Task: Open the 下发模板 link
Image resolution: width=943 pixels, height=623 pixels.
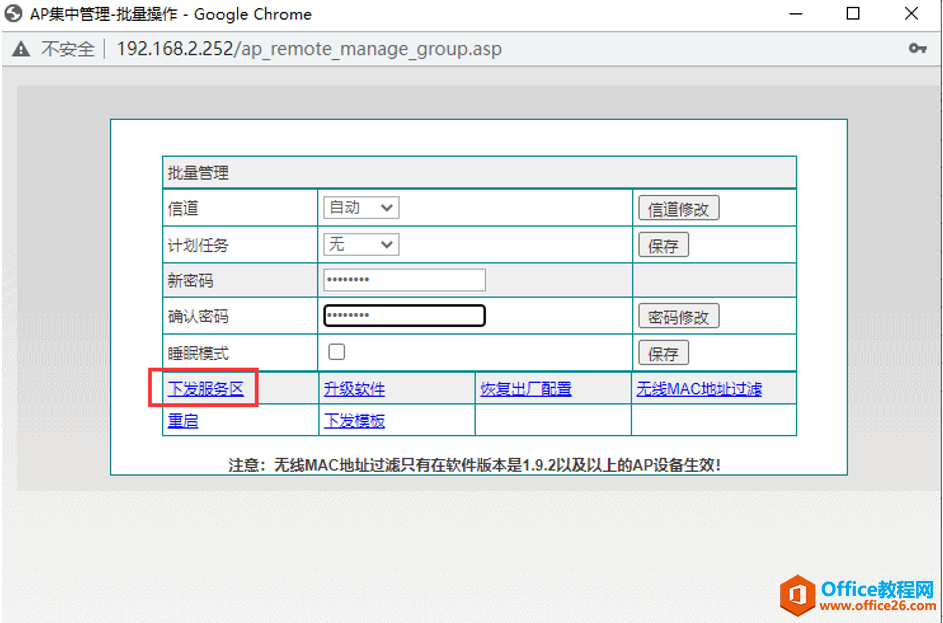Action: (x=354, y=420)
